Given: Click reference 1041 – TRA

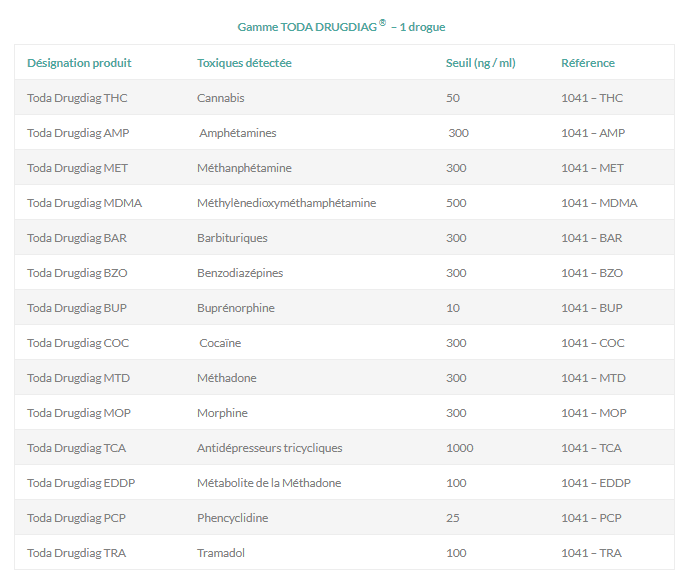Looking at the screenshot, I should (x=592, y=553).
